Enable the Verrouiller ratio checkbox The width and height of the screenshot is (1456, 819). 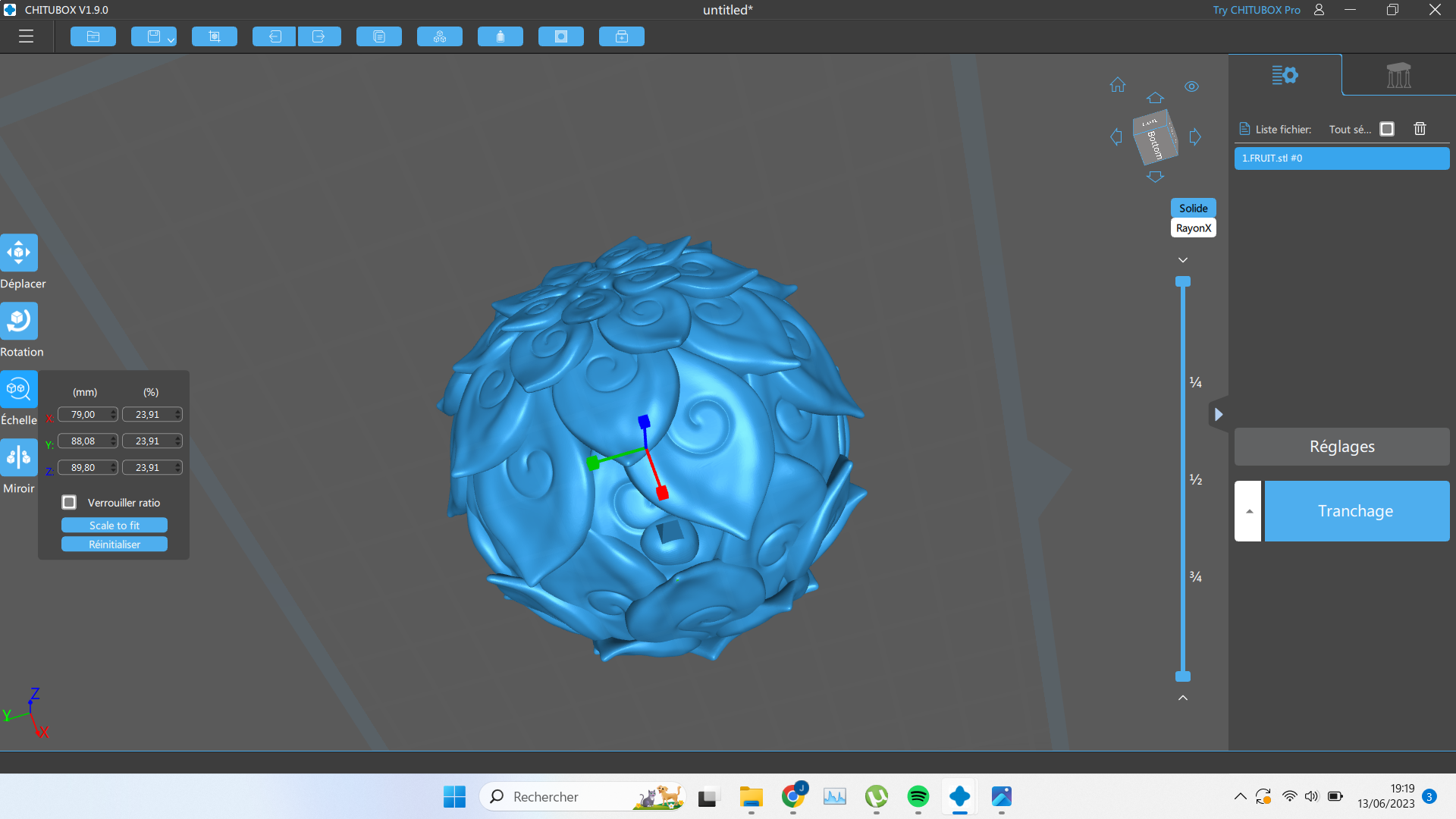[x=69, y=502]
